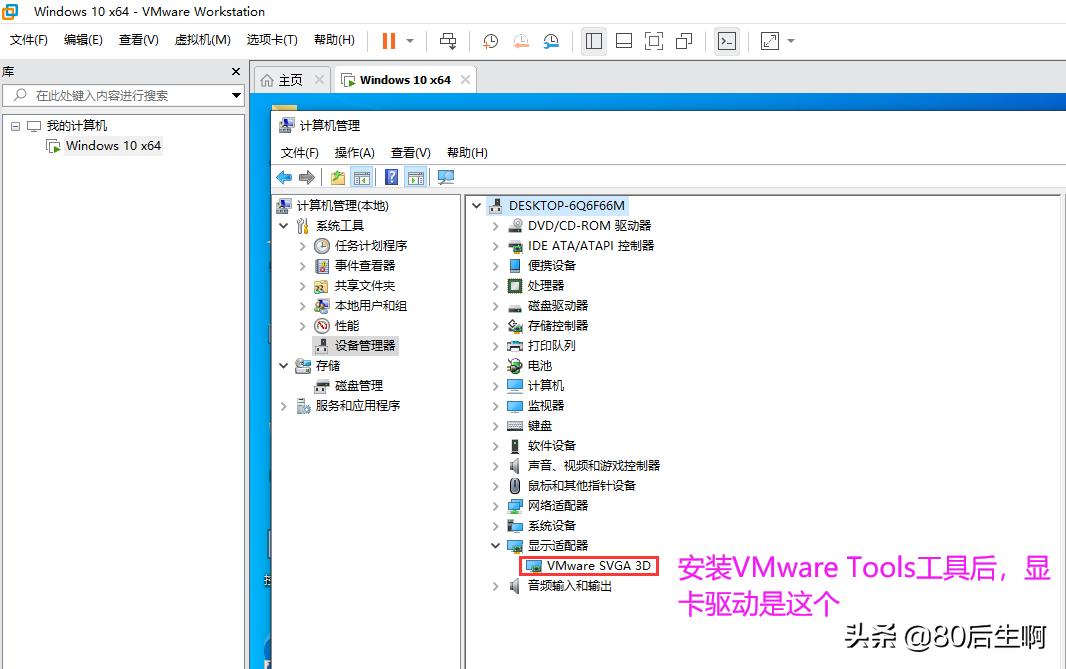
Task: Show or hide the thumbnail bar
Action: click(x=624, y=41)
